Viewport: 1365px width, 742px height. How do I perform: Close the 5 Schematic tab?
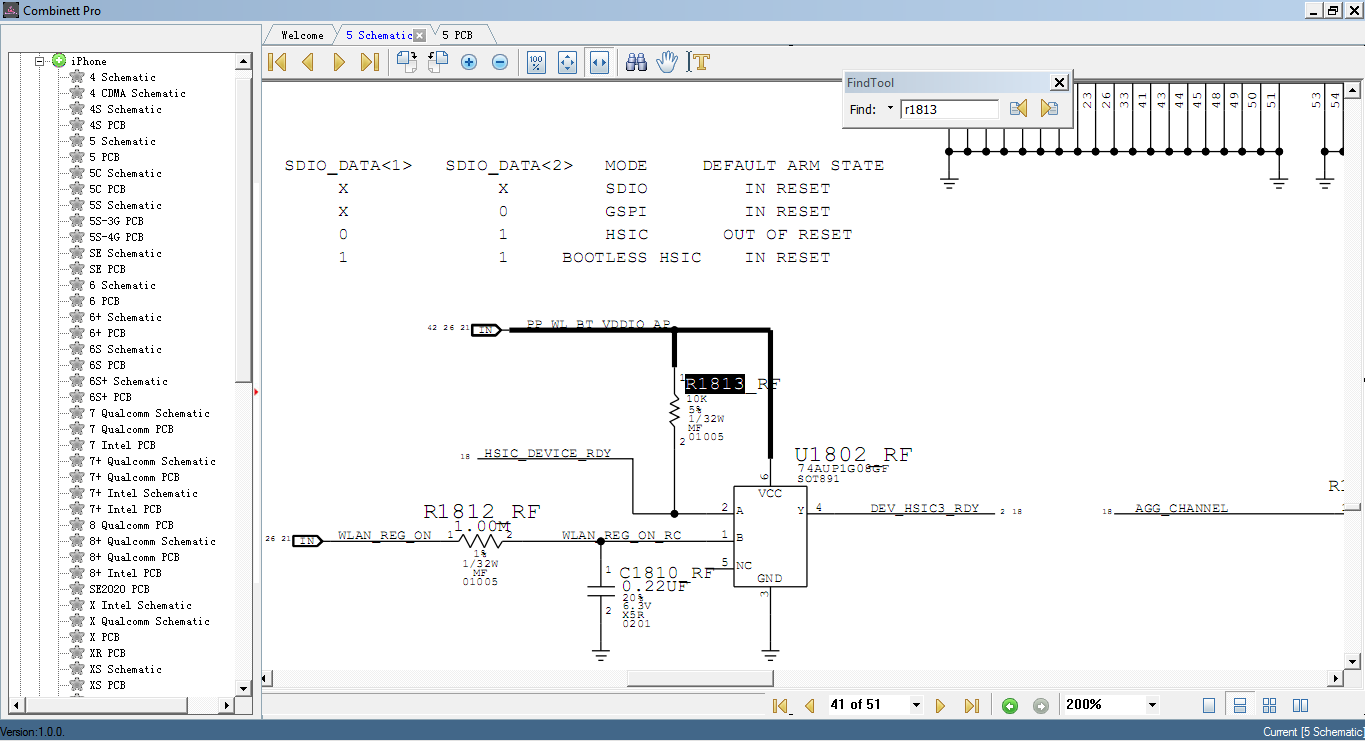click(420, 35)
